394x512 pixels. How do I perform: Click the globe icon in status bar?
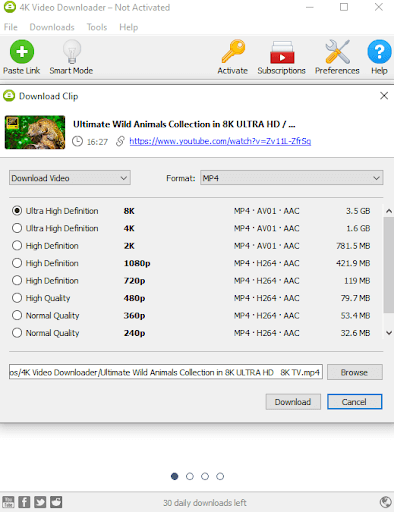tap(385, 502)
